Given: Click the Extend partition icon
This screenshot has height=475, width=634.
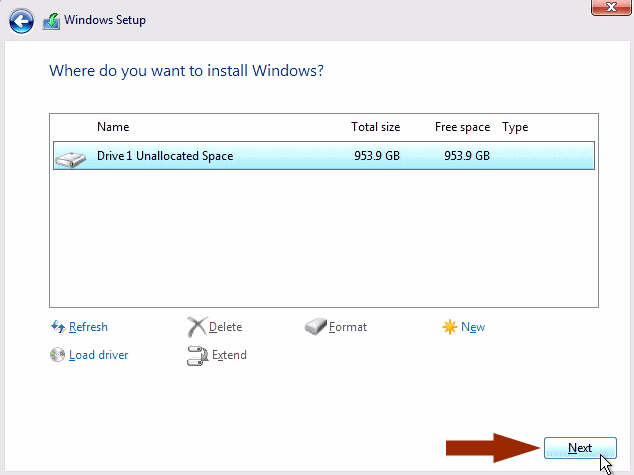Looking at the screenshot, I should pos(197,355).
